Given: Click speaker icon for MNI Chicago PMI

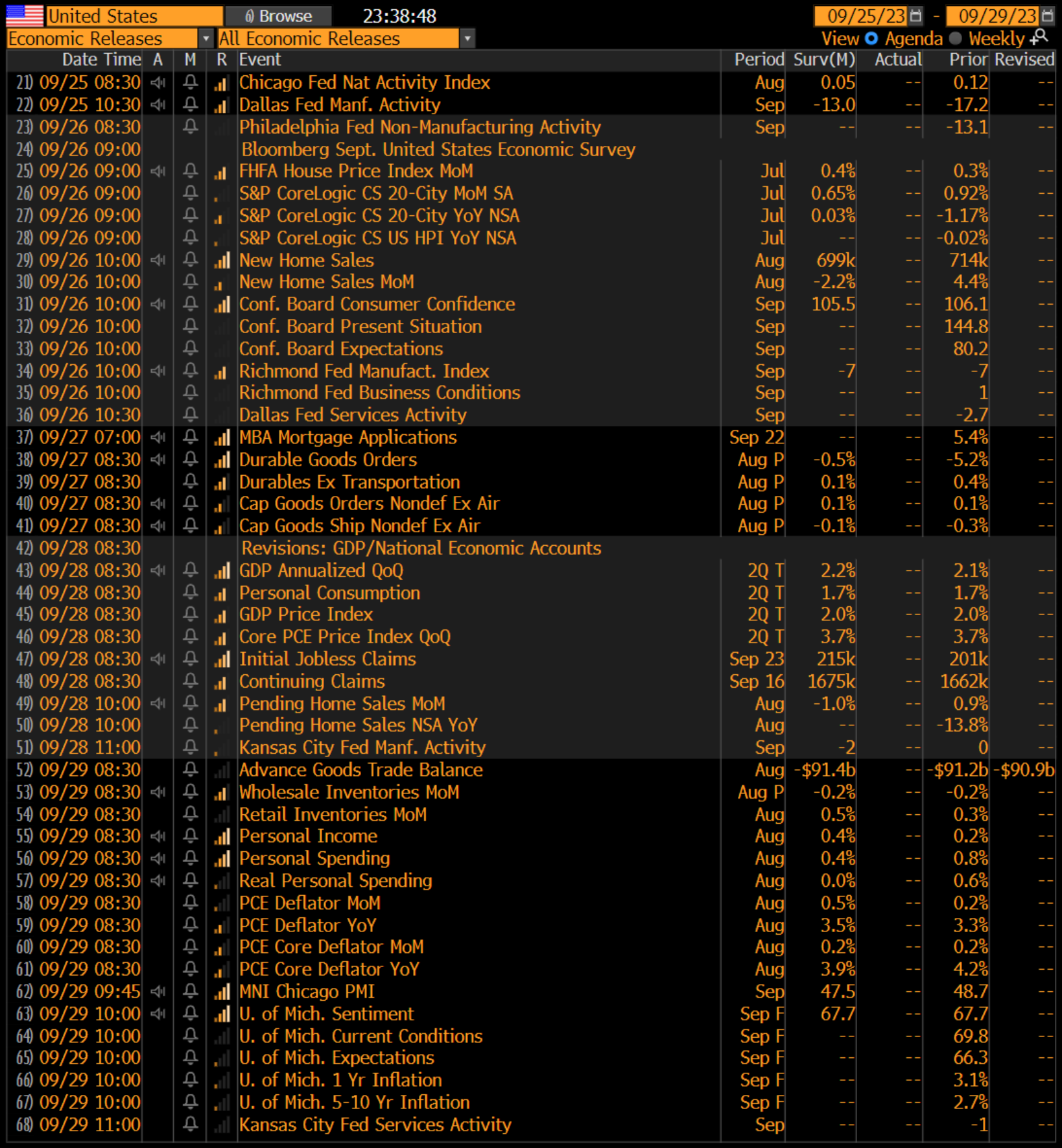Looking at the screenshot, I should [158, 991].
